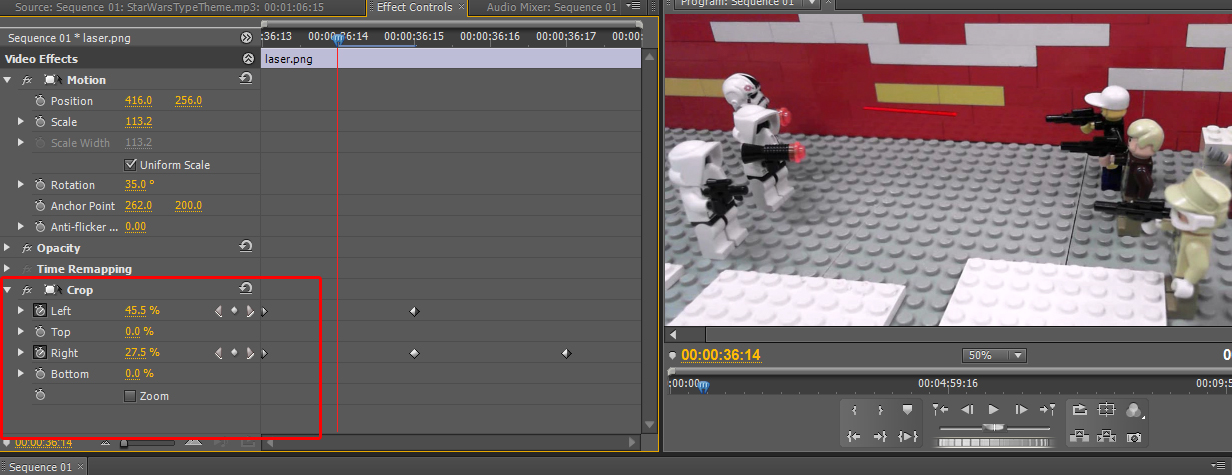The height and width of the screenshot is (475, 1232).
Task: Go to In point
Action: pos(853,436)
